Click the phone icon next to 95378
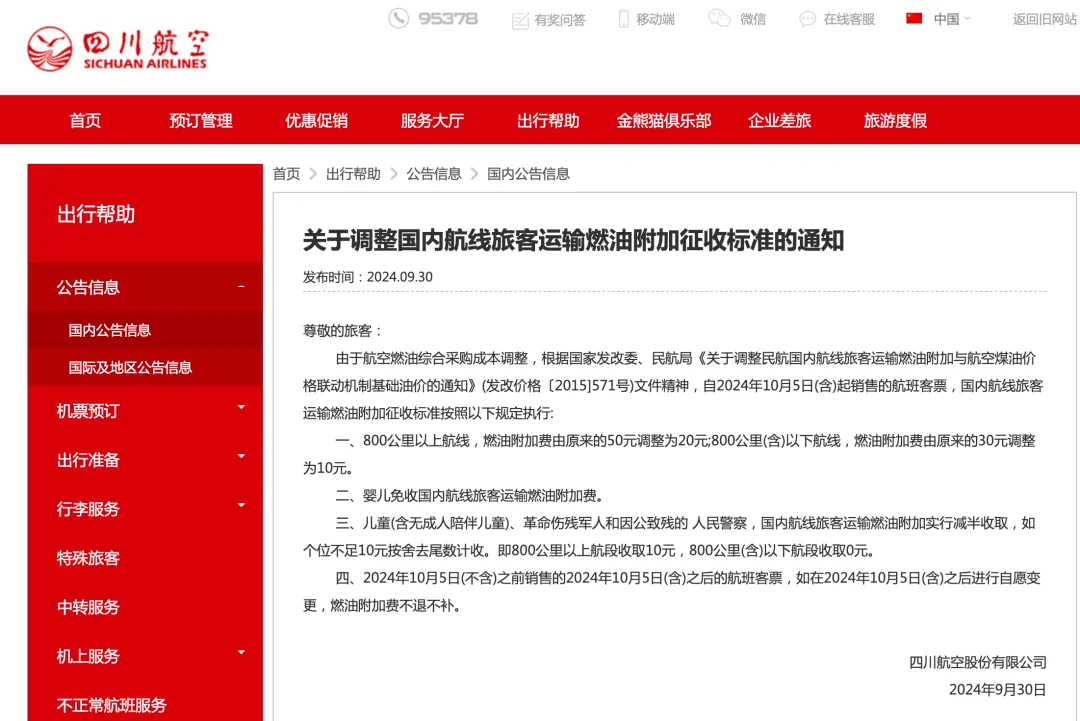The width and height of the screenshot is (1080, 721). (399, 17)
